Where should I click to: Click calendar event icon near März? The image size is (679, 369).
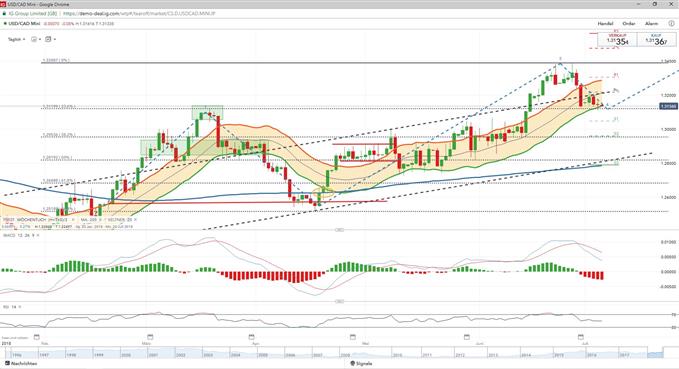150,337
